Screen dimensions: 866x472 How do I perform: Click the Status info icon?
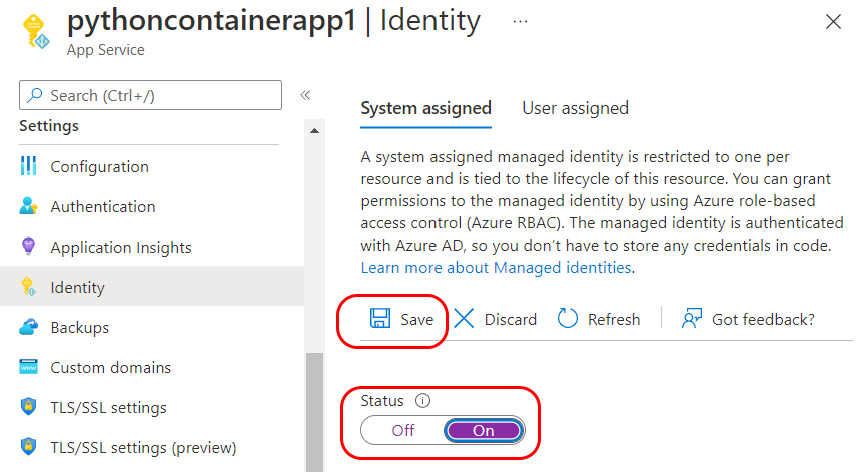422,401
